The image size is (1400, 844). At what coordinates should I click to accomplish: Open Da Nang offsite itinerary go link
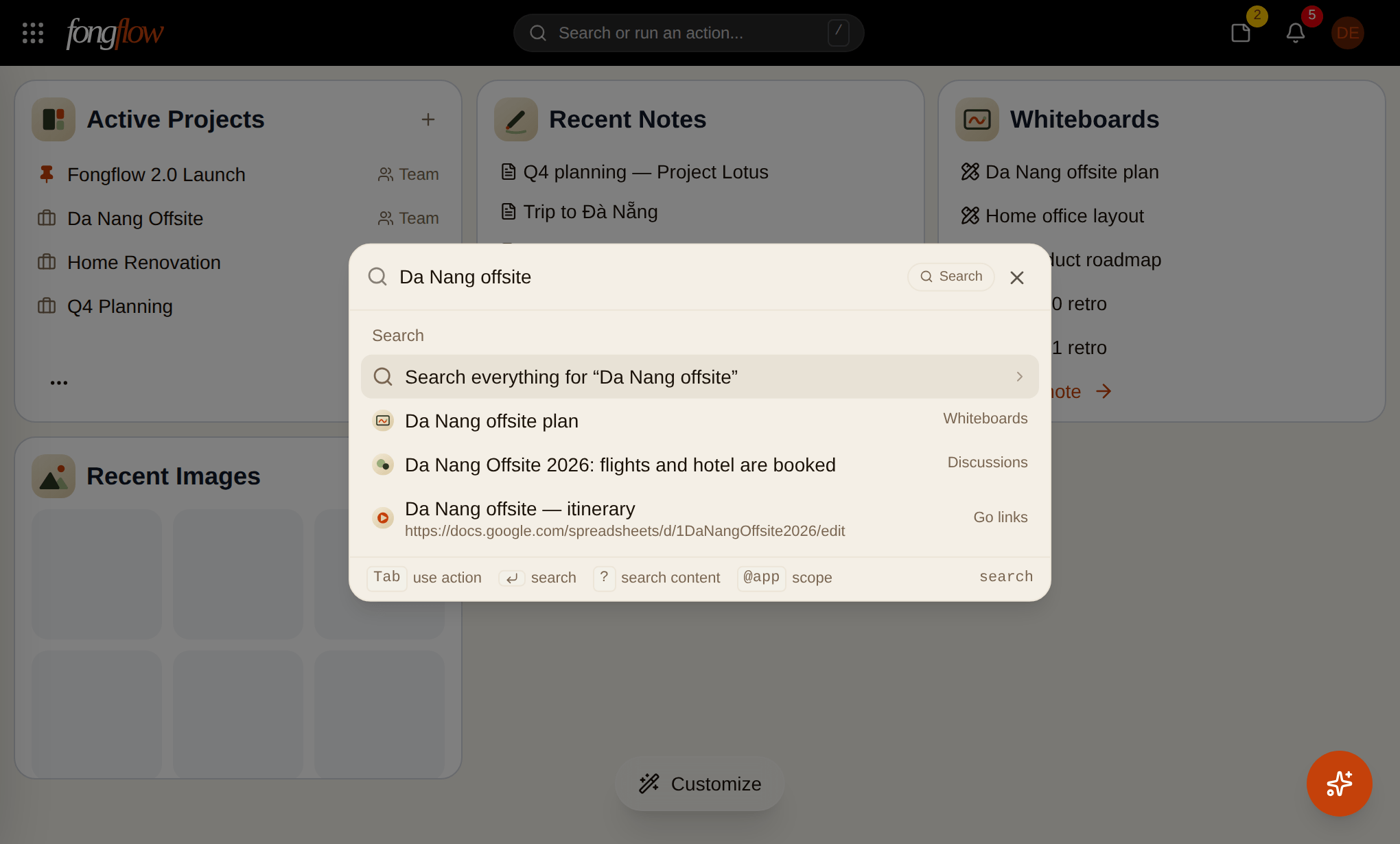[x=700, y=519]
